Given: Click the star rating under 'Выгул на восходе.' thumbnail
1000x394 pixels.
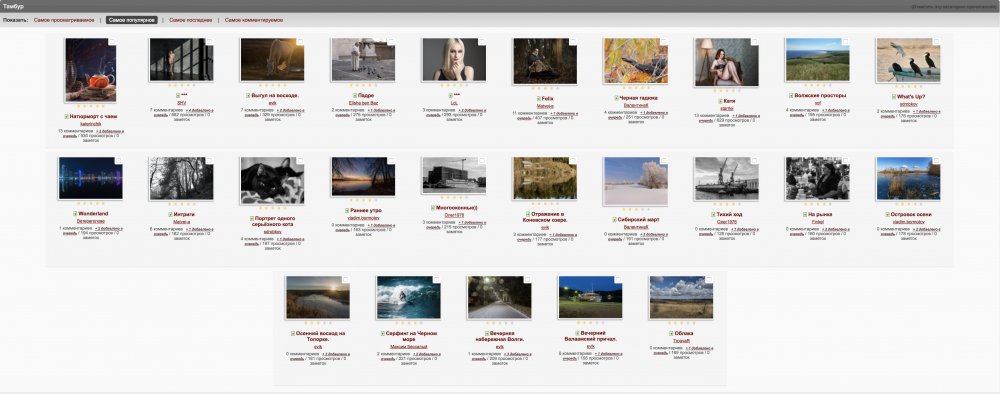Looking at the screenshot, I should pyautogui.click(x=272, y=85).
